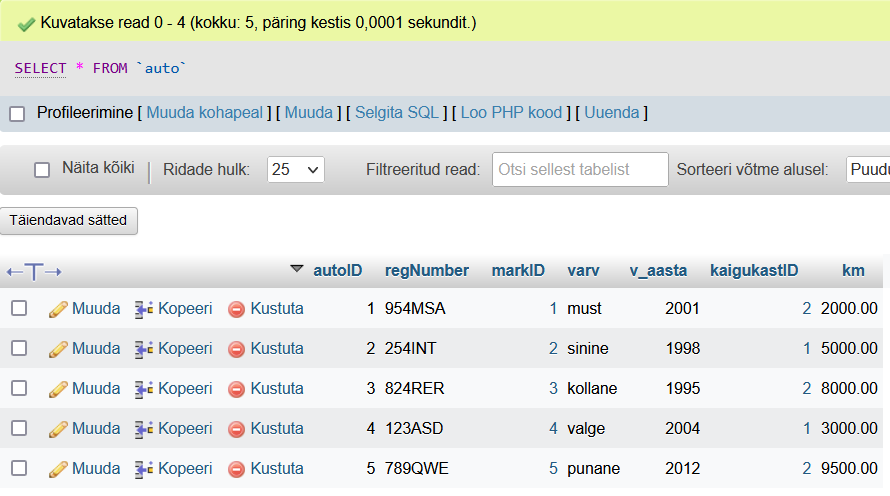Open the Sorteeri võtme alusel dropdown

click(868, 170)
